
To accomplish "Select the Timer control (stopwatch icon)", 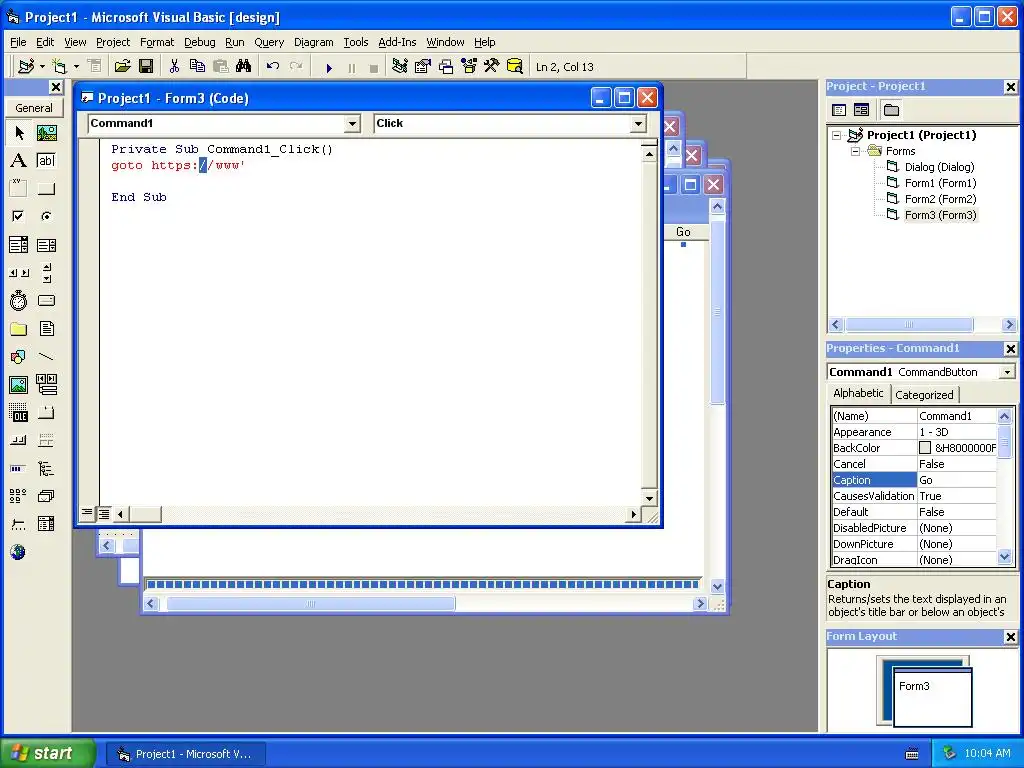I will [x=19, y=300].
